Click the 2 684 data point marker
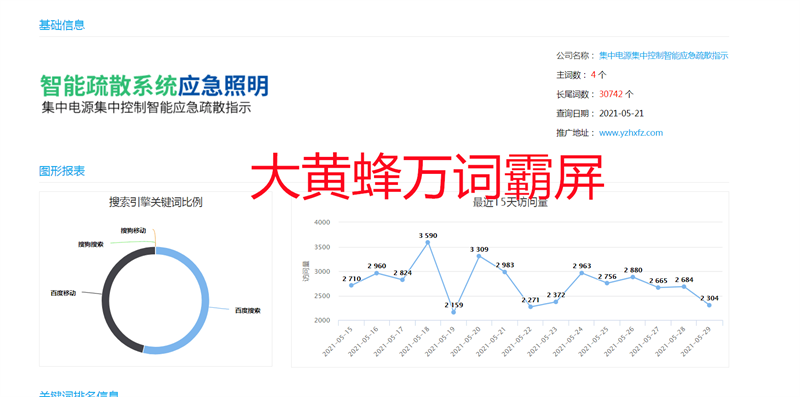The image size is (800, 397). point(684,286)
